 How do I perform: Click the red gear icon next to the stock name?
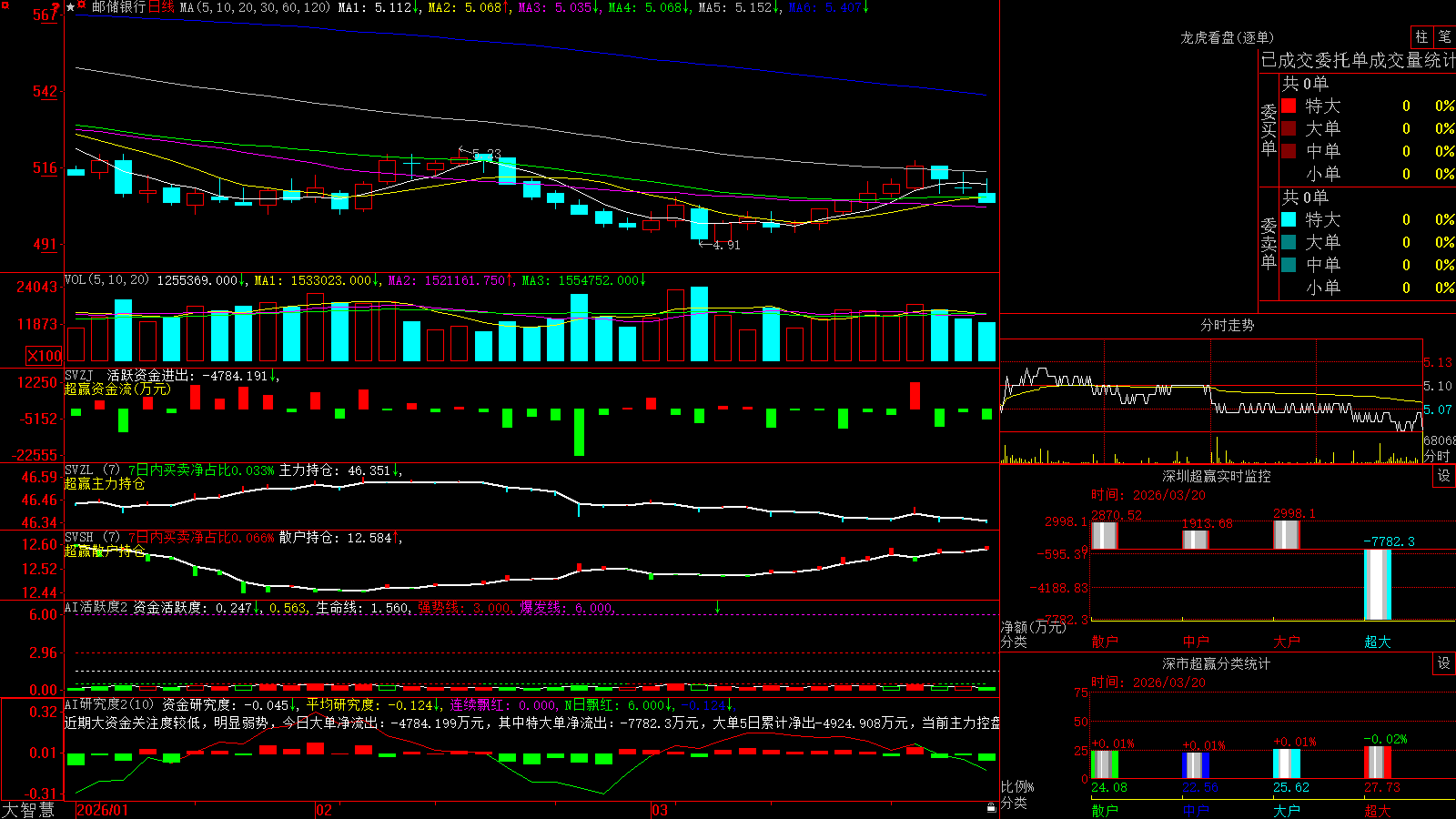(x=81, y=5)
